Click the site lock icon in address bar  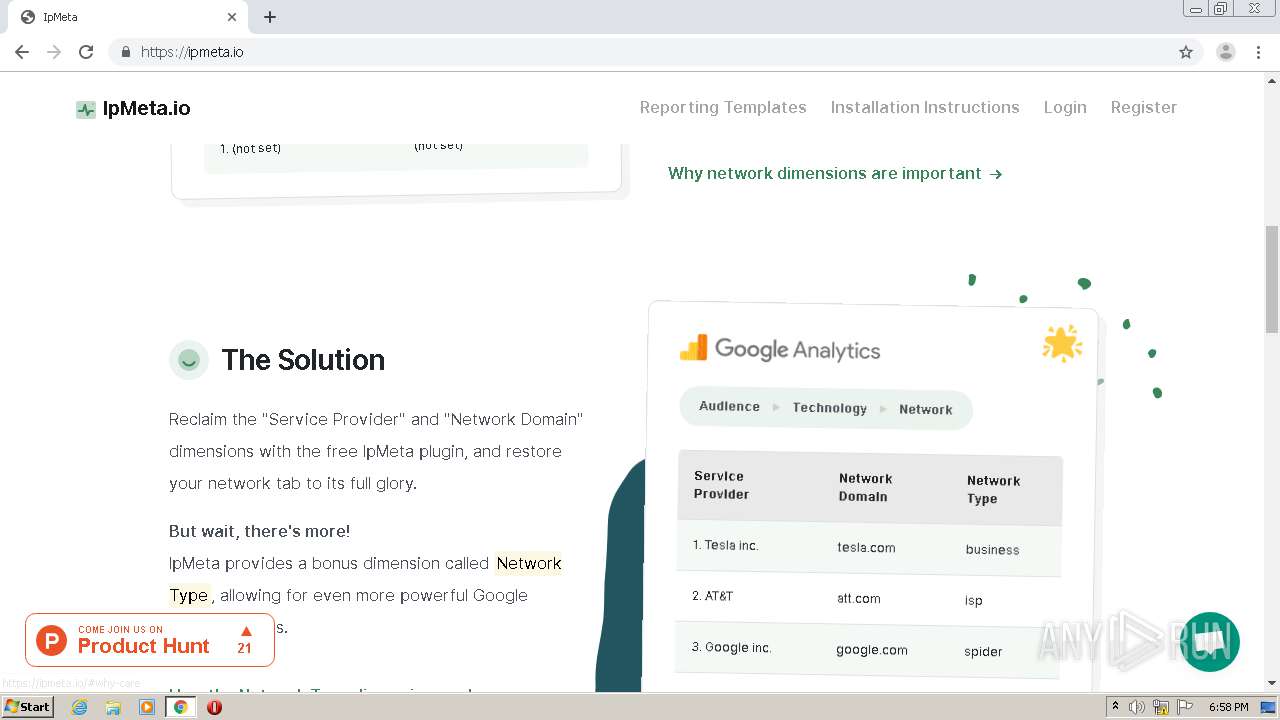coord(125,52)
